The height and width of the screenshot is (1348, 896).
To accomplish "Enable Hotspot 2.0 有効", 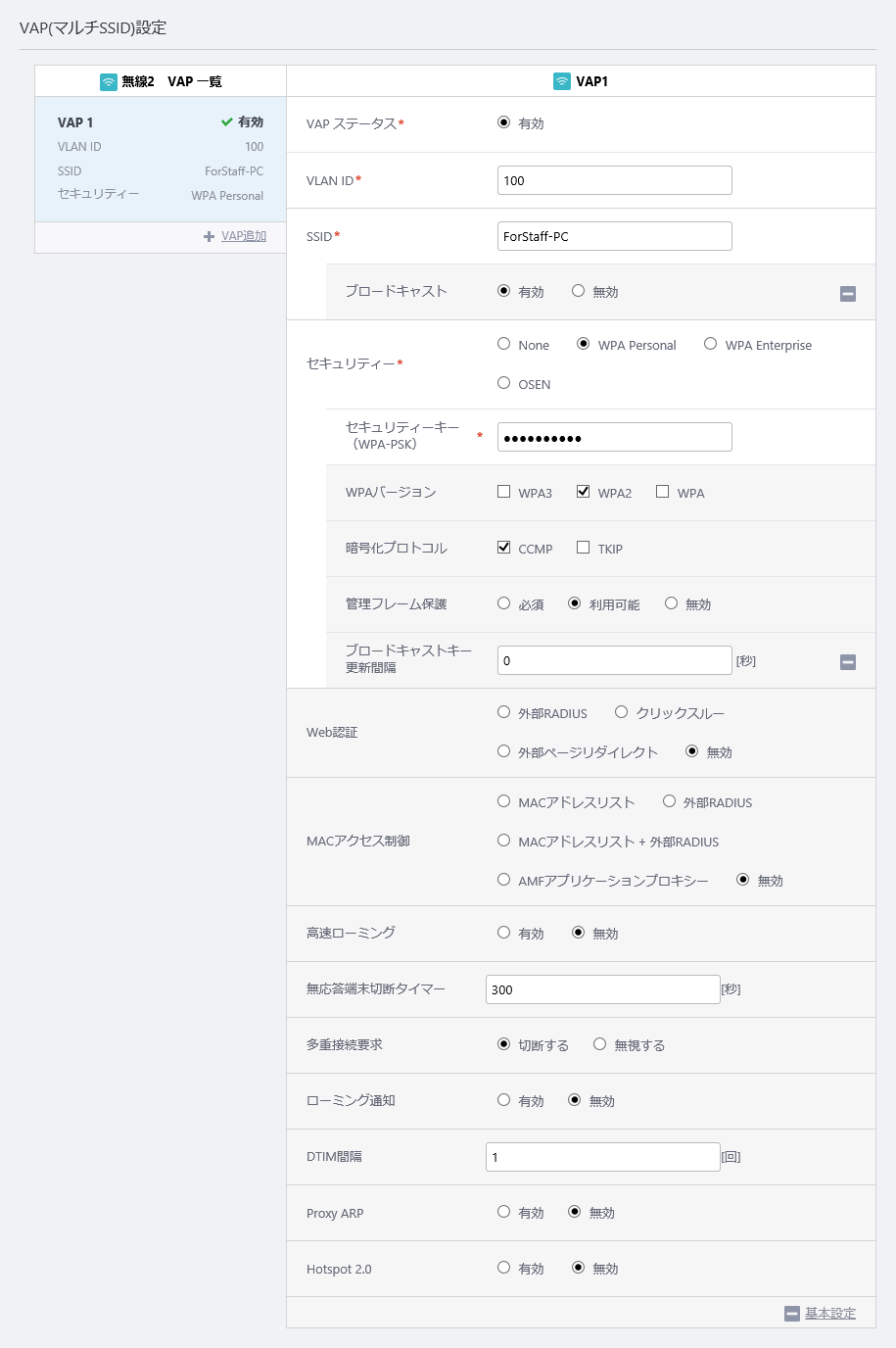I will coord(503,1268).
